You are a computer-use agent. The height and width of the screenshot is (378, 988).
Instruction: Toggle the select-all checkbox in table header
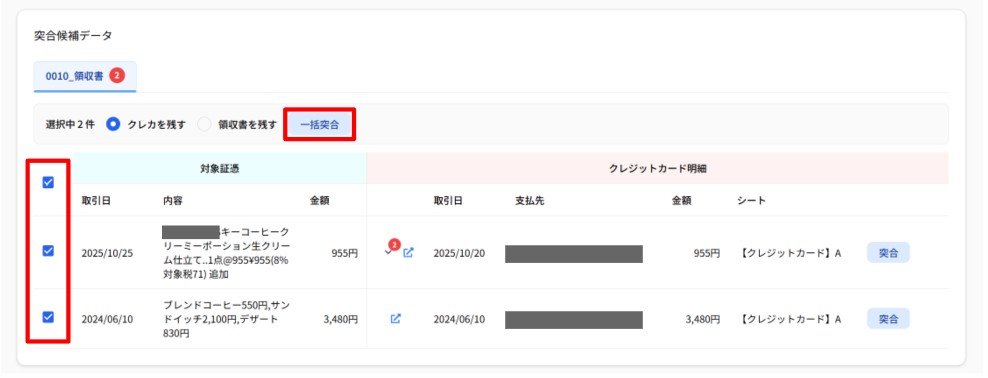[48, 183]
